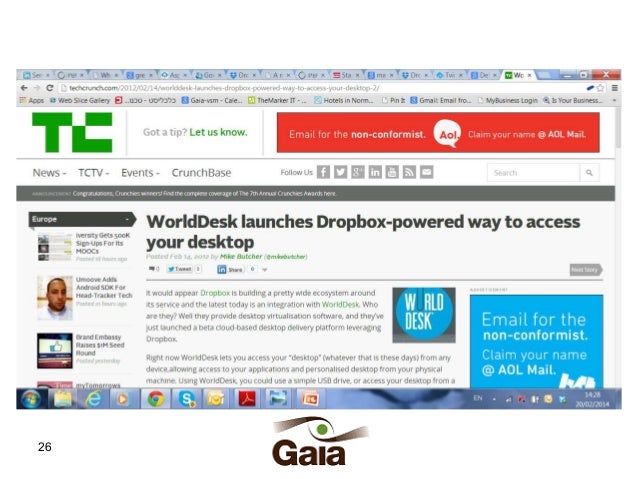Collapse the Europe sidebar section
This screenshot has height=479, width=638.
tap(127, 219)
